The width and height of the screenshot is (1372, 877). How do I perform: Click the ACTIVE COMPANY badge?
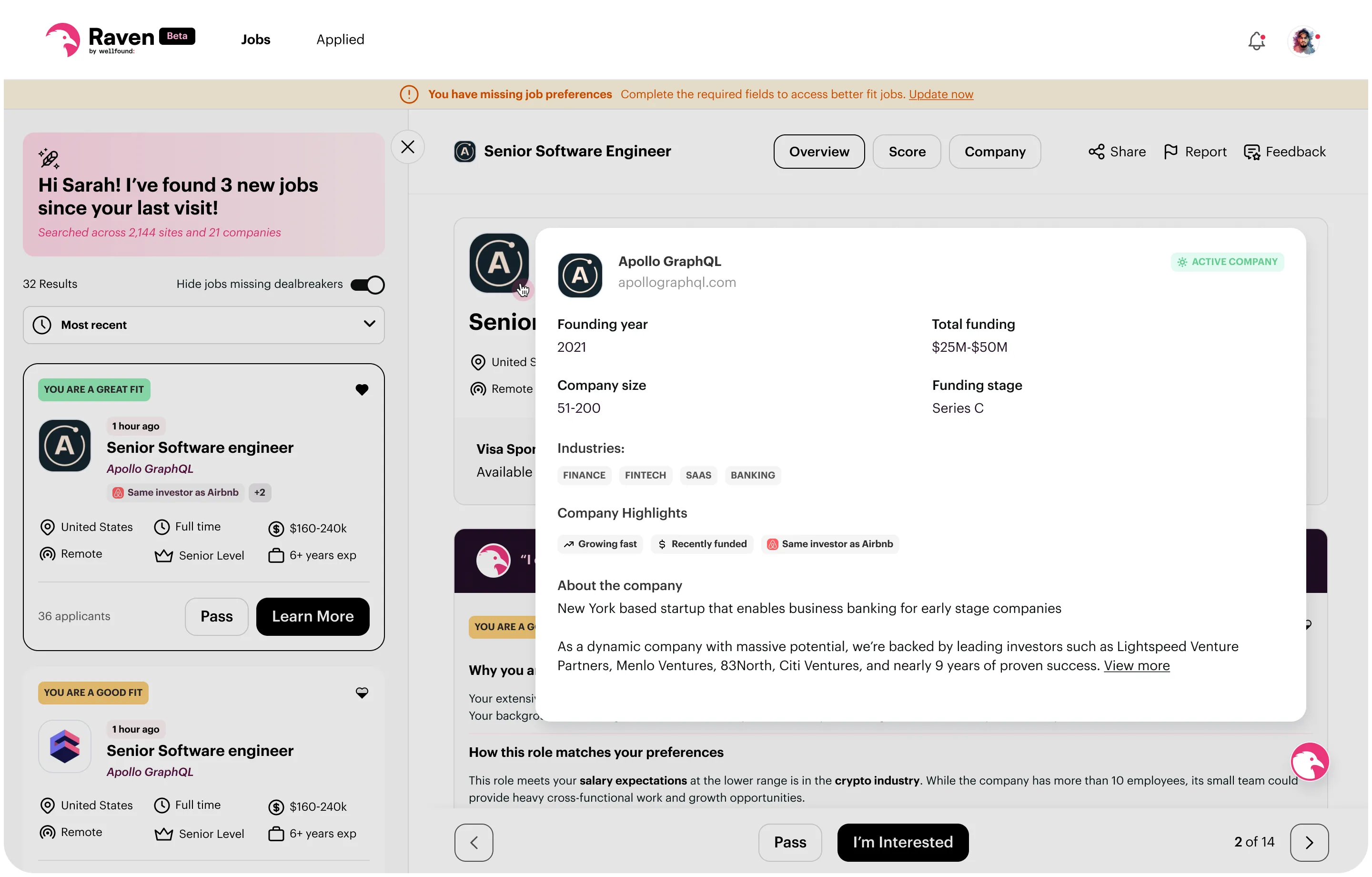coord(1227,262)
